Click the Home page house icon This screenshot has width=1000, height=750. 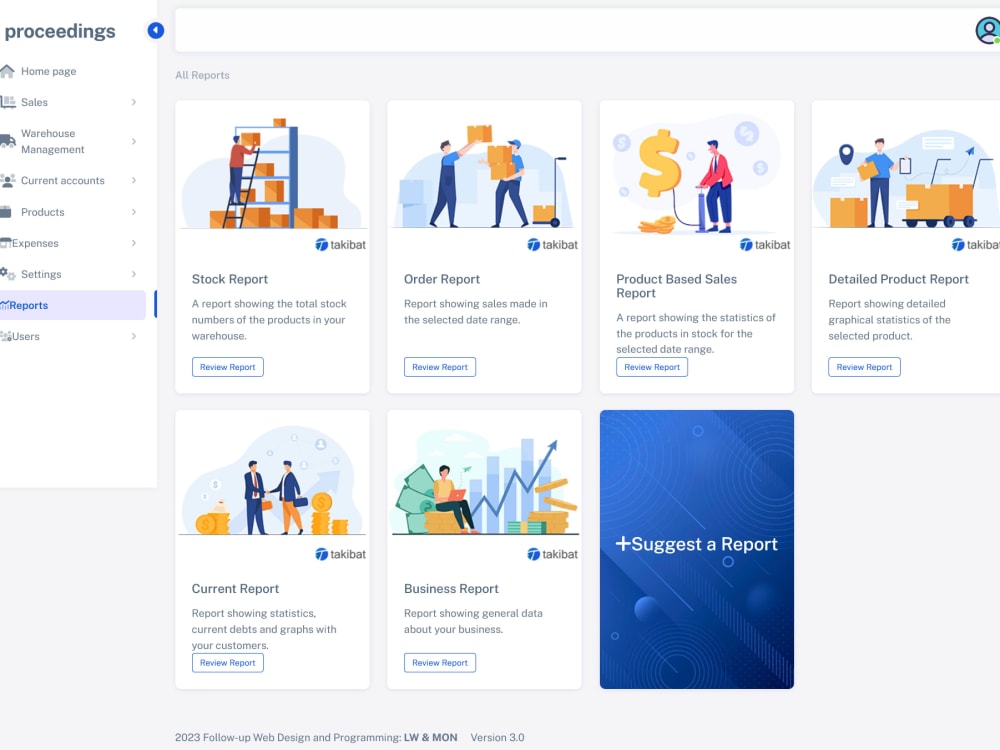click(x=7, y=71)
